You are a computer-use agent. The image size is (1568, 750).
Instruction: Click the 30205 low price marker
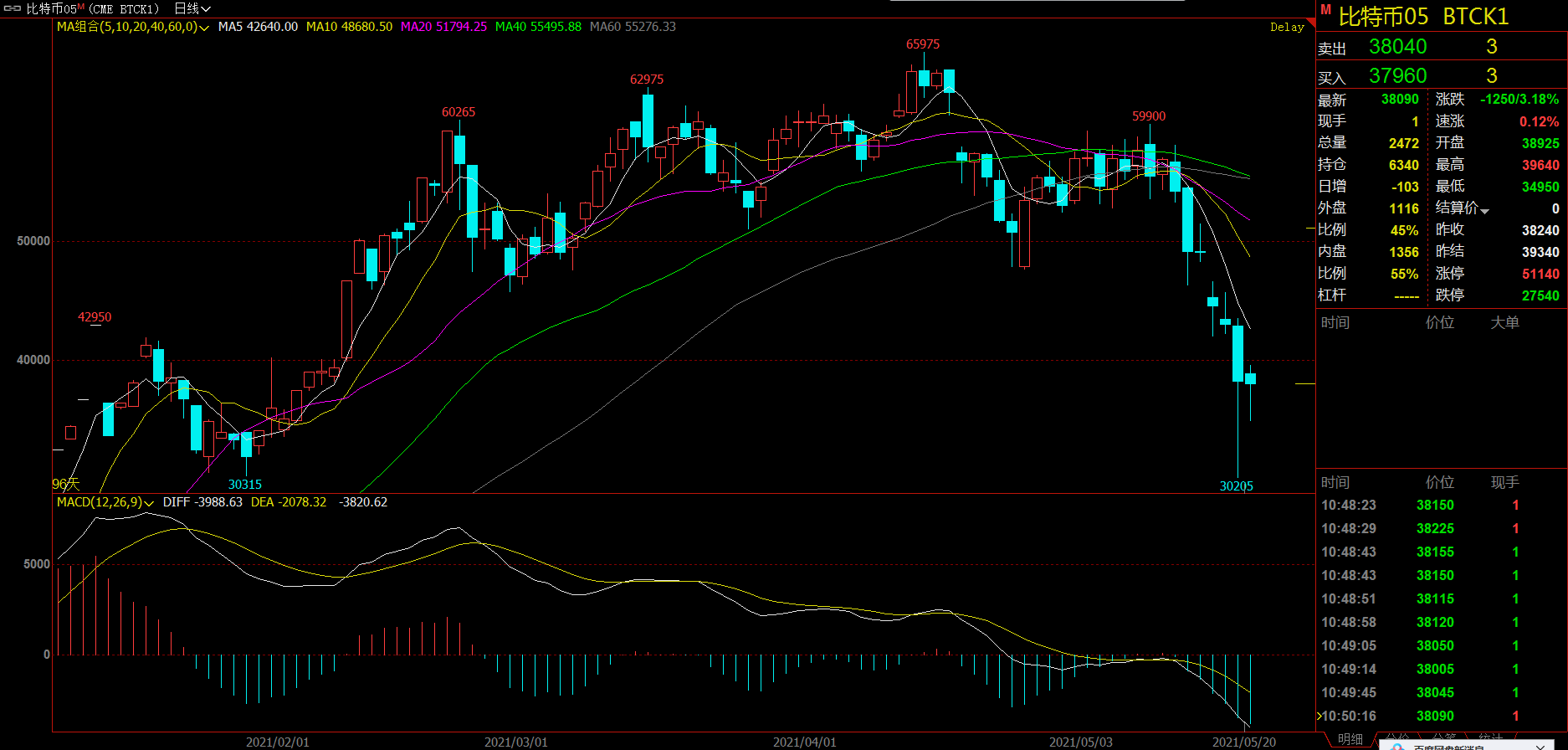click(1236, 486)
